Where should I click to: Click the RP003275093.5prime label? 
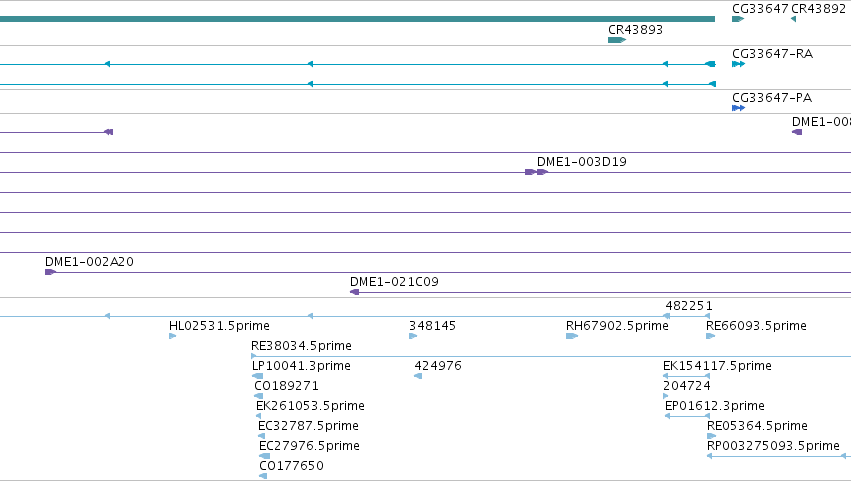click(773, 446)
